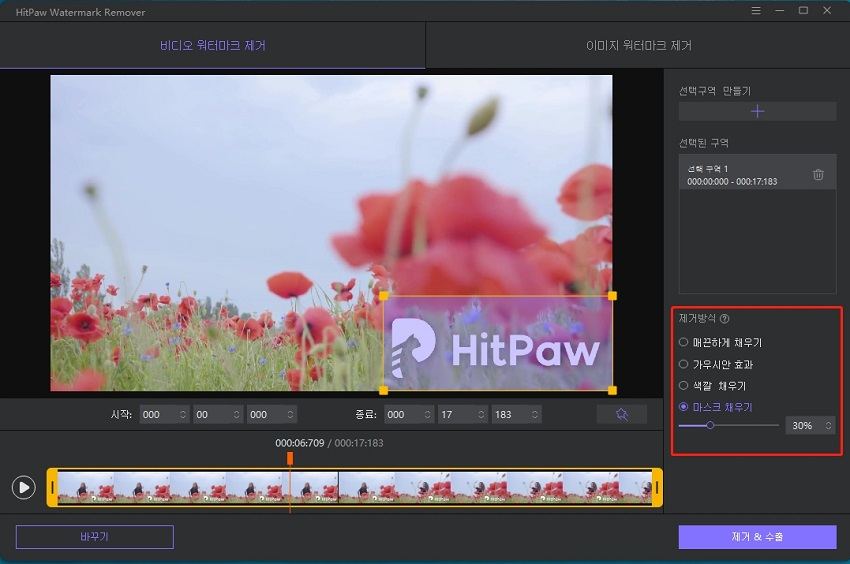
Task: Click stepper arrows of end 183 field
Action: (535, 414)
